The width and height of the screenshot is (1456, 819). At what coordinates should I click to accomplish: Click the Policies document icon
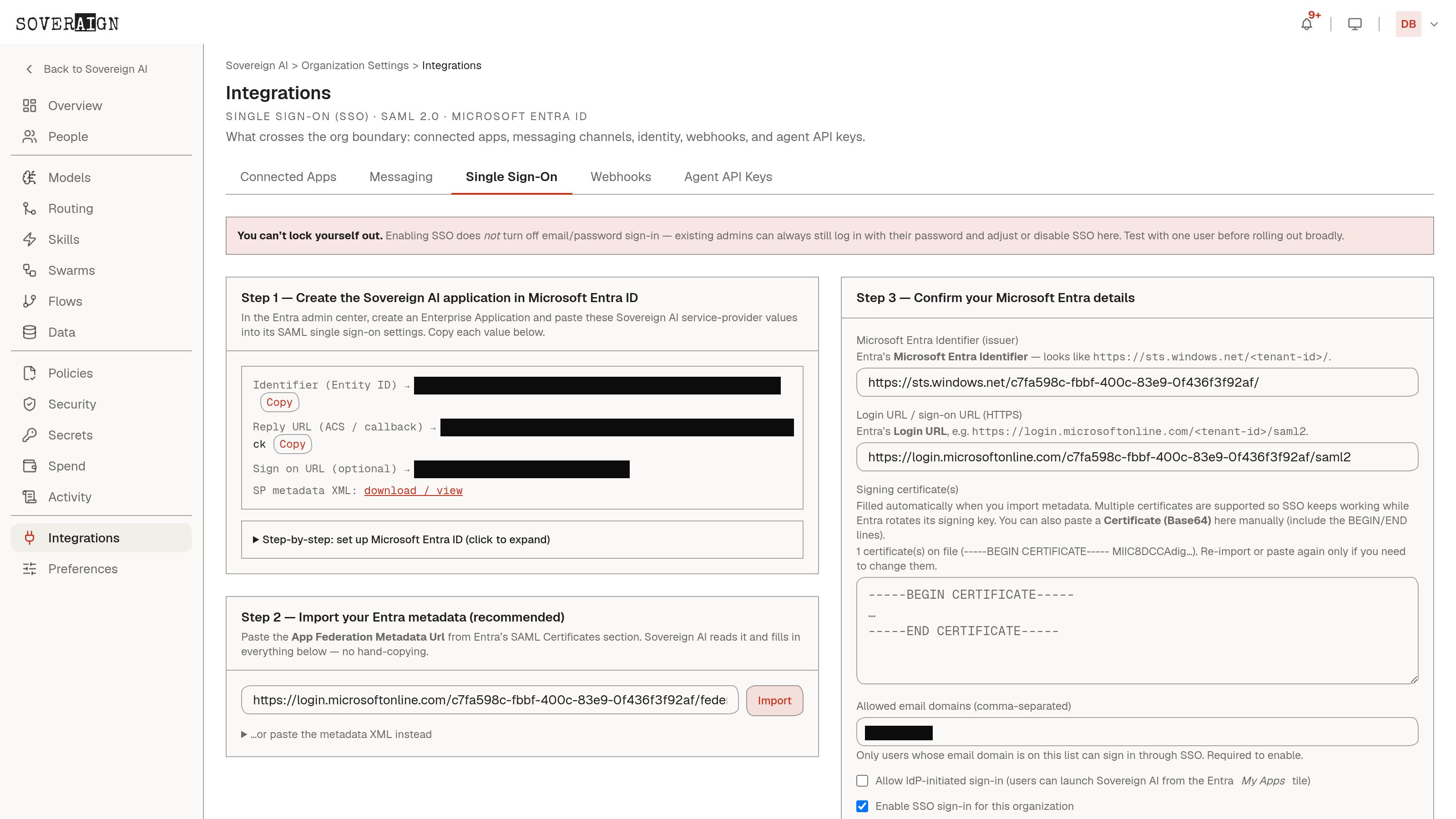[30, 373]
